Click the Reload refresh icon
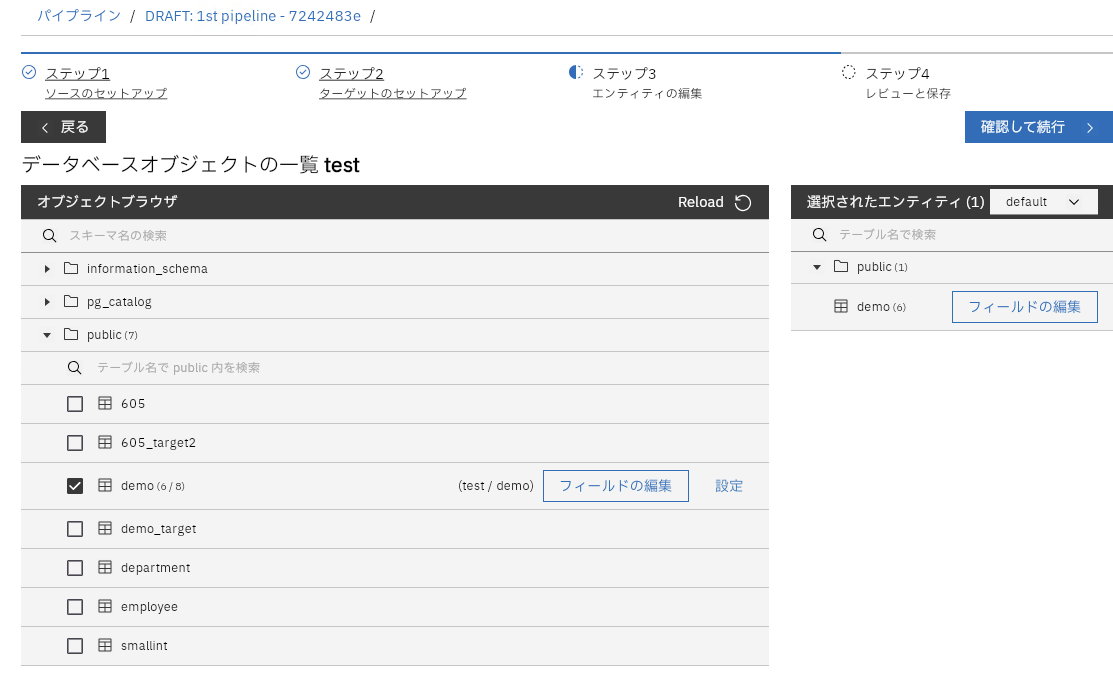Image resolution: width=1113 pixels, height=695 pixels. (743, 203)
